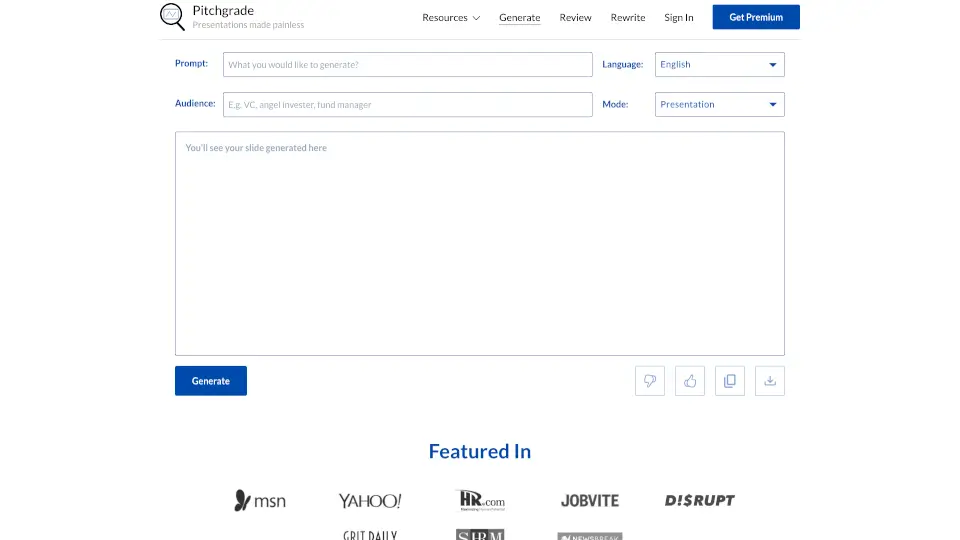Open the Mode dropdown set to Presentation

(x=719, y=105)
